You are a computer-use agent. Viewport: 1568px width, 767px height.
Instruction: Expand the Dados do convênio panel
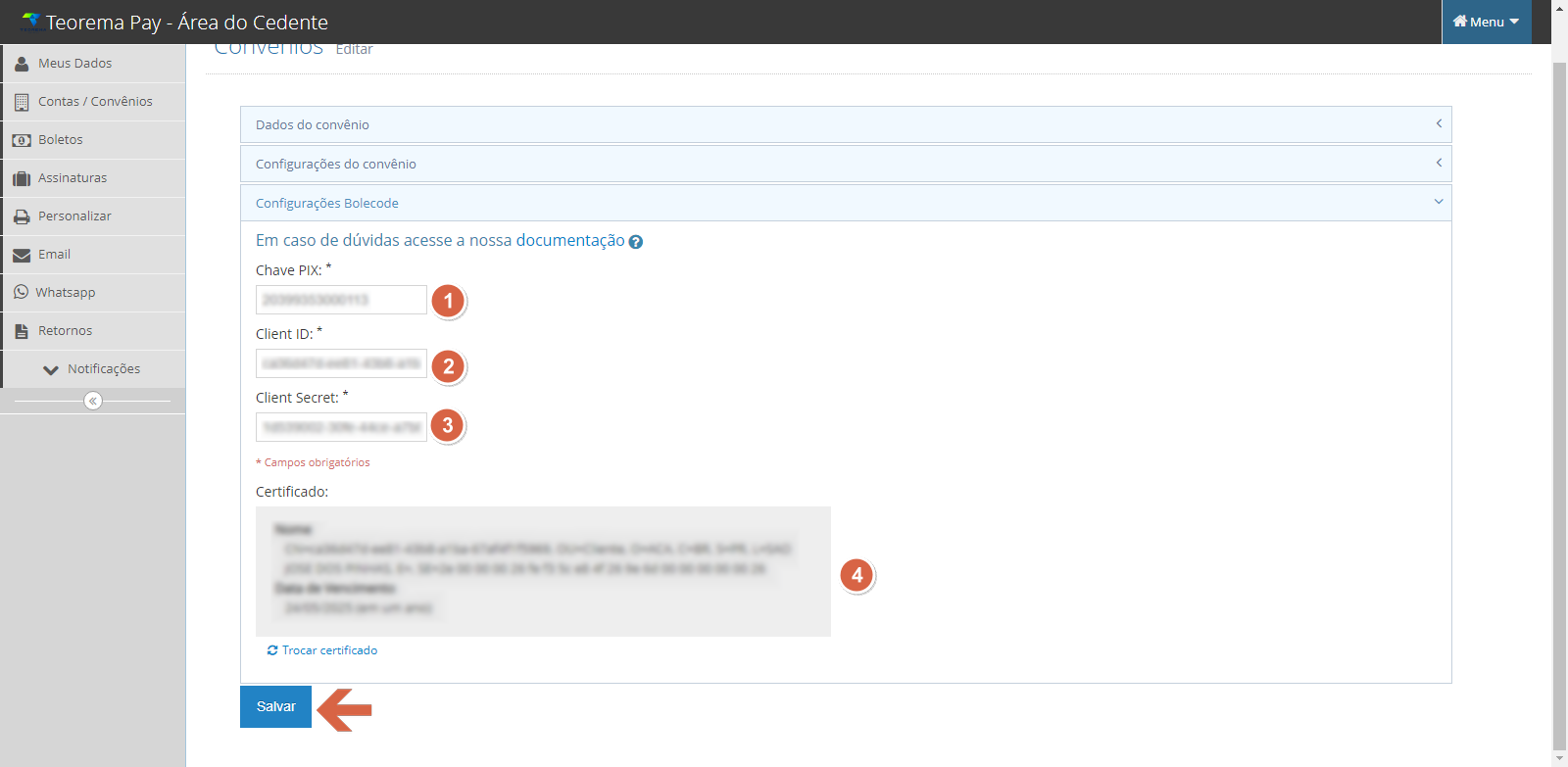[846, 124]
